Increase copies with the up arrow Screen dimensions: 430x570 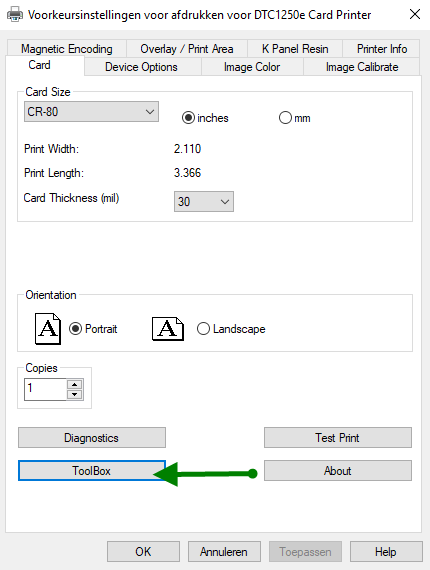pyautogui.click(x=75, y=385)
